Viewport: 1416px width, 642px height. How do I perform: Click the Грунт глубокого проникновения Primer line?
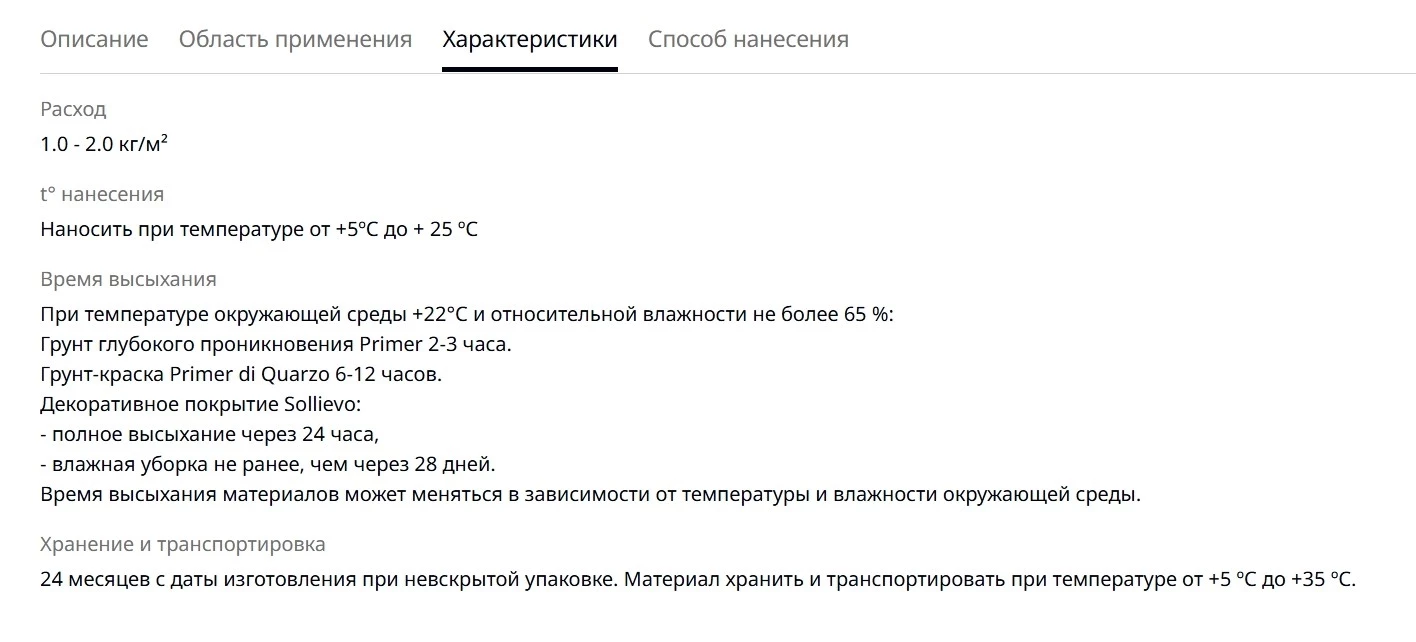coord(276,344)
